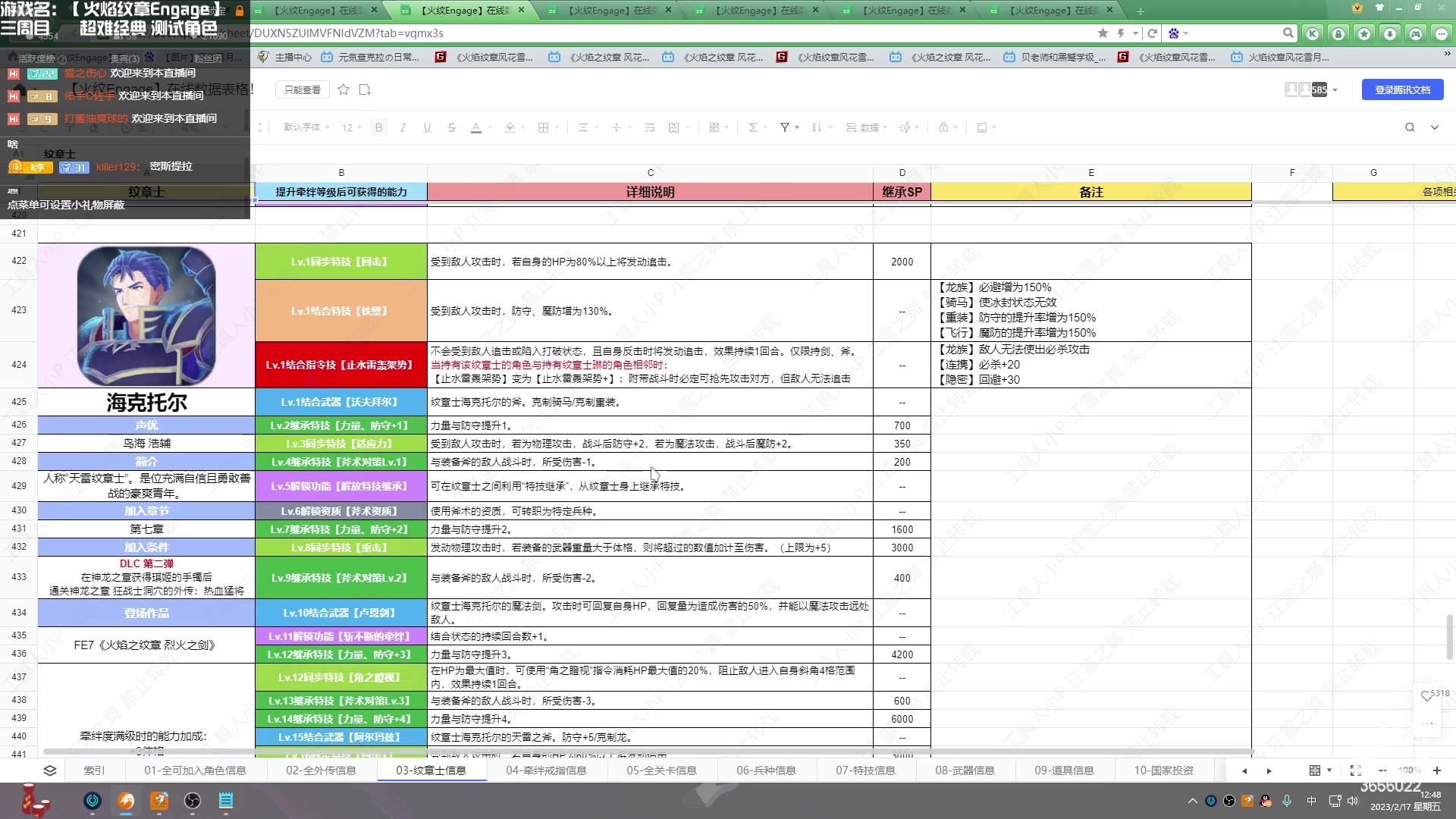Toggle fullscreen view icon

click(x=1356, y=770)
